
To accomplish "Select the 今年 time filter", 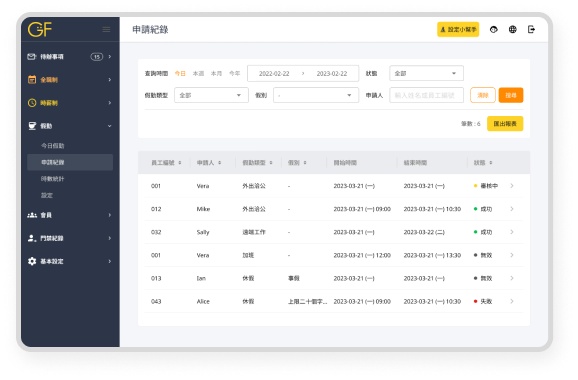I will [234, 74].
